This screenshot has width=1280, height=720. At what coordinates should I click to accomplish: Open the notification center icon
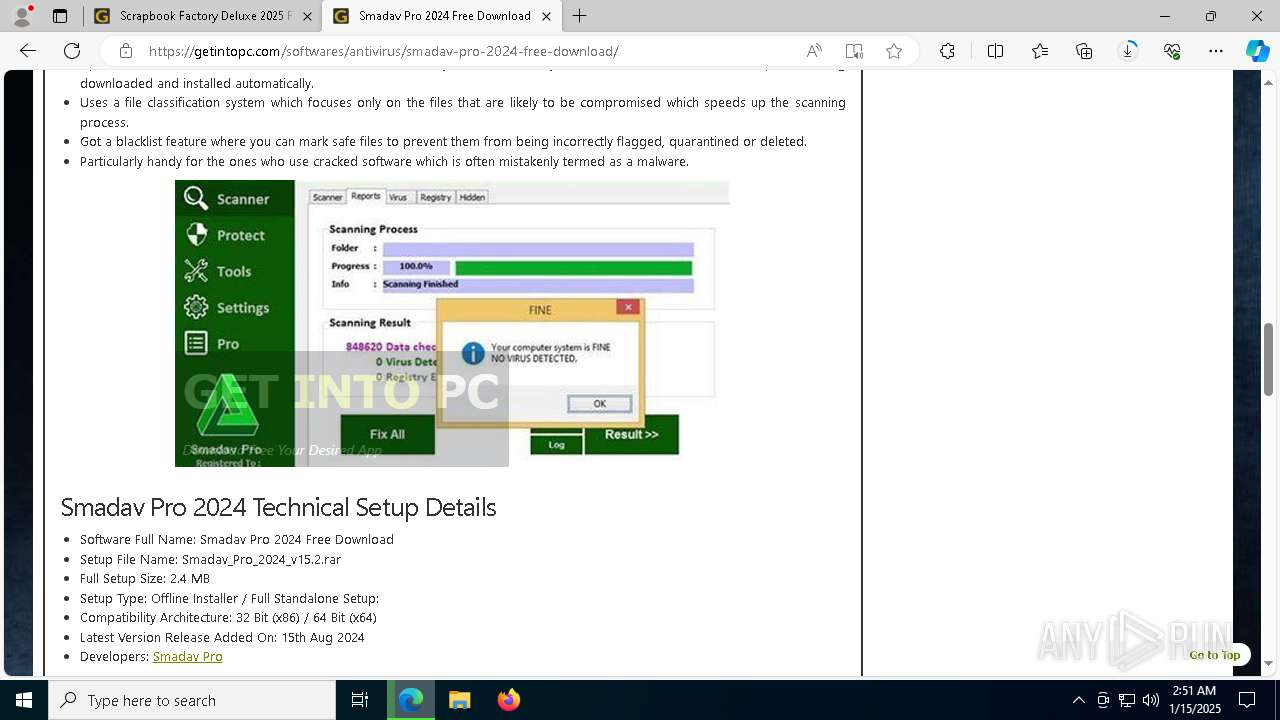(1247, 700)
